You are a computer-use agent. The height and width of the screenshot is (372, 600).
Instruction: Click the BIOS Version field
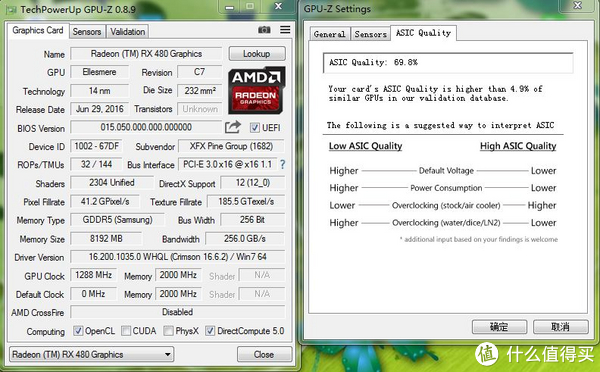[x=146, y=127]
